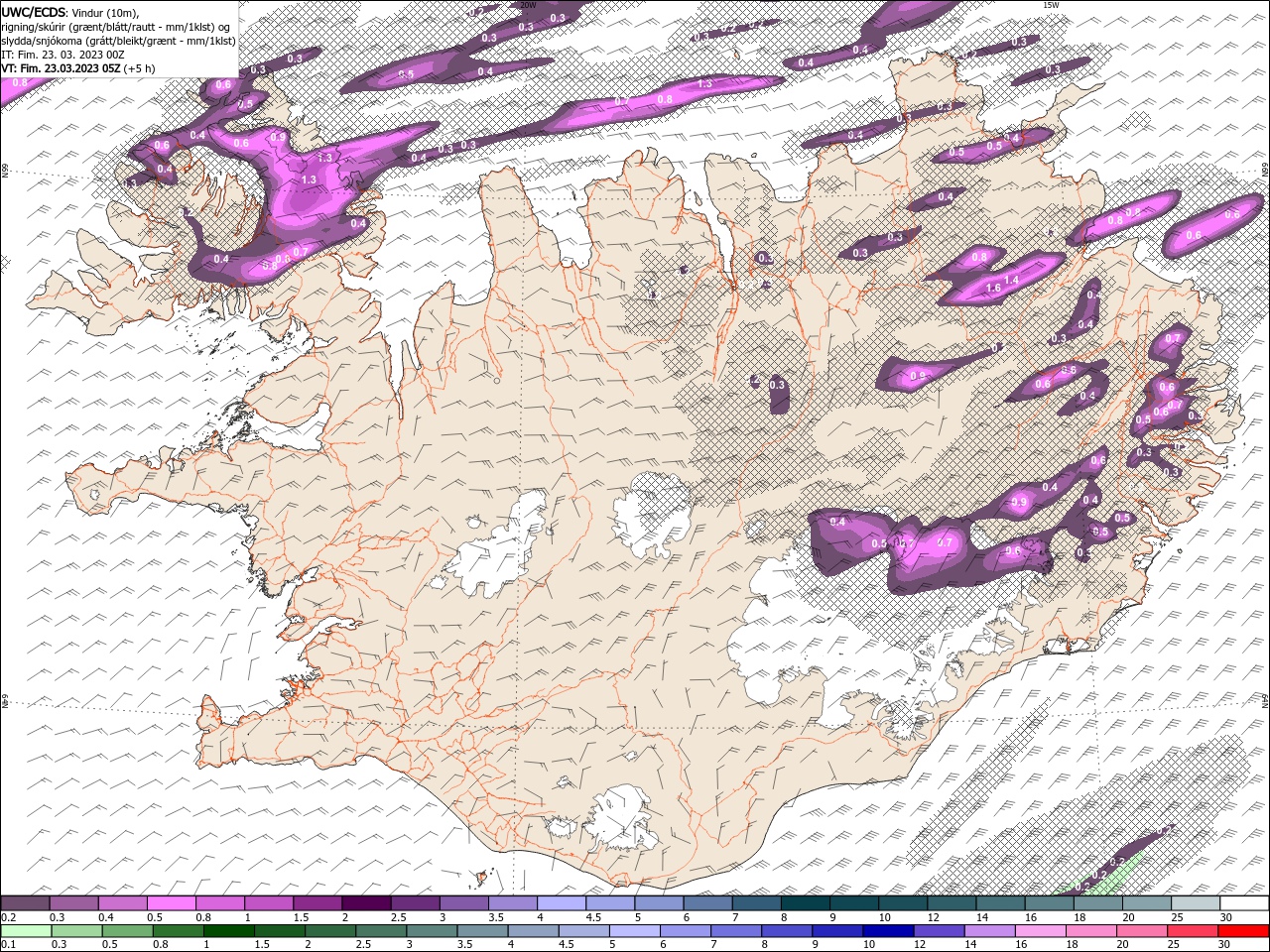Pick the upper legend swatch starting at 12
Screen dimensions: 1270x952
951,903
